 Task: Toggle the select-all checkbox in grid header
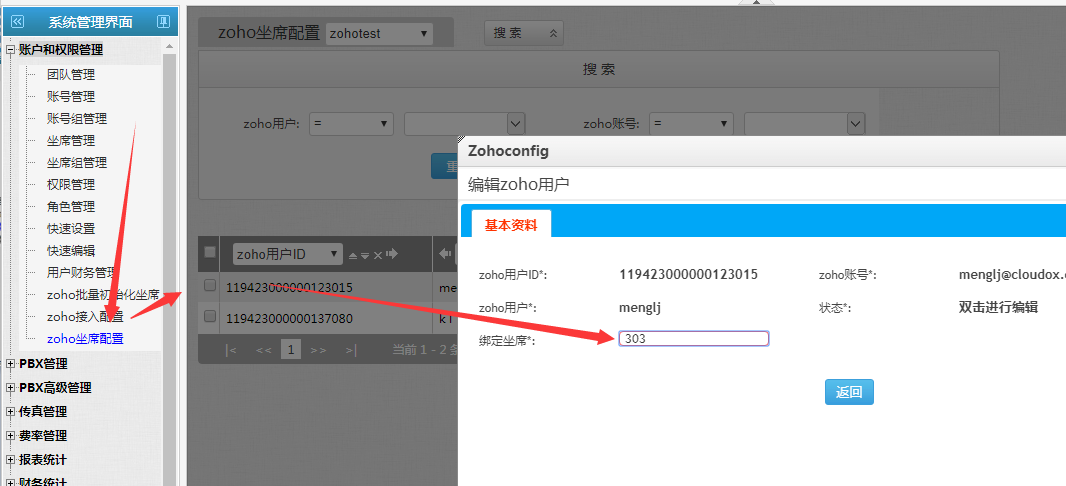coord(210,252)
